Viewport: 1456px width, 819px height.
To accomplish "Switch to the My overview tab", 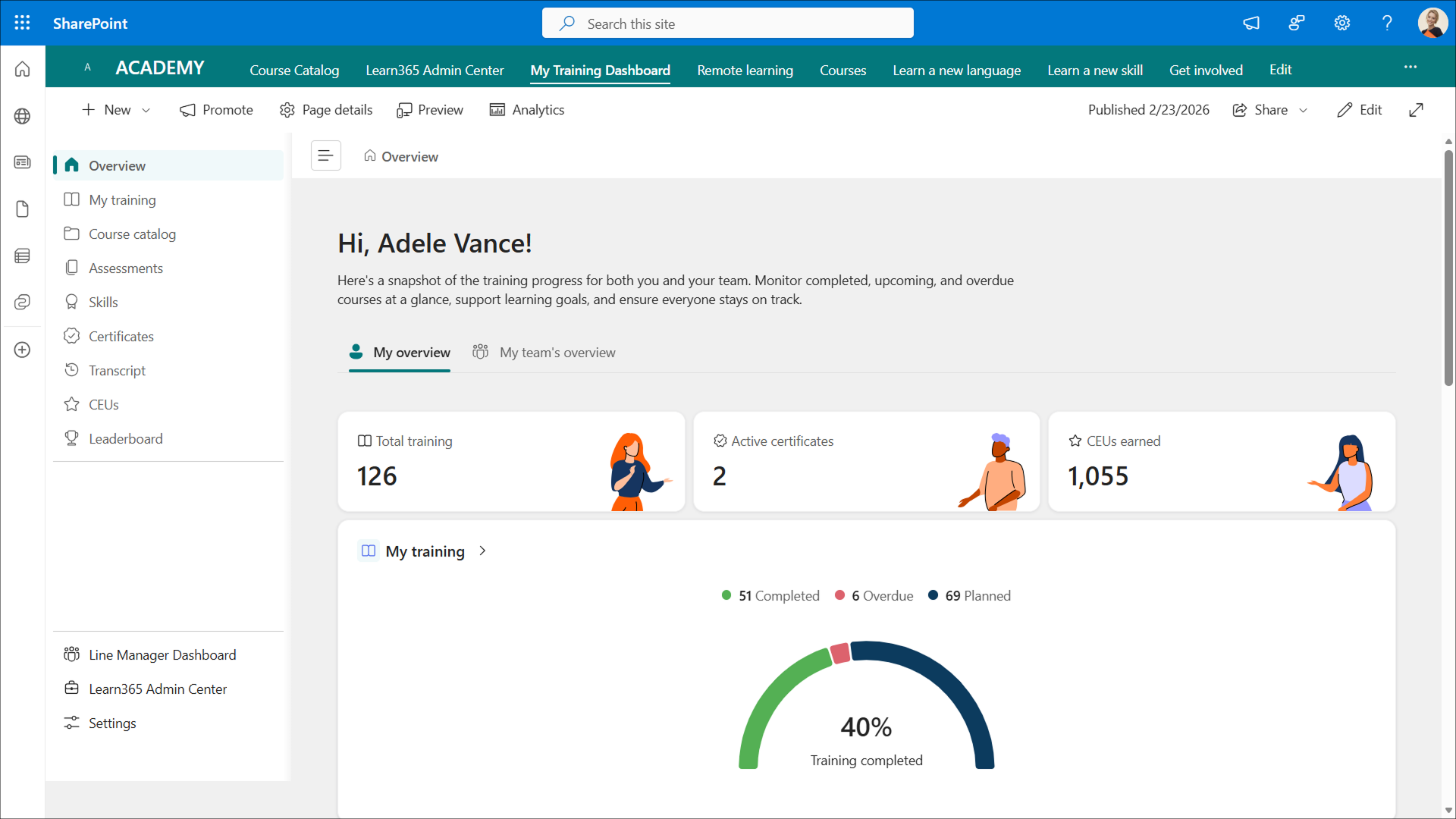I will click(400, 353).
